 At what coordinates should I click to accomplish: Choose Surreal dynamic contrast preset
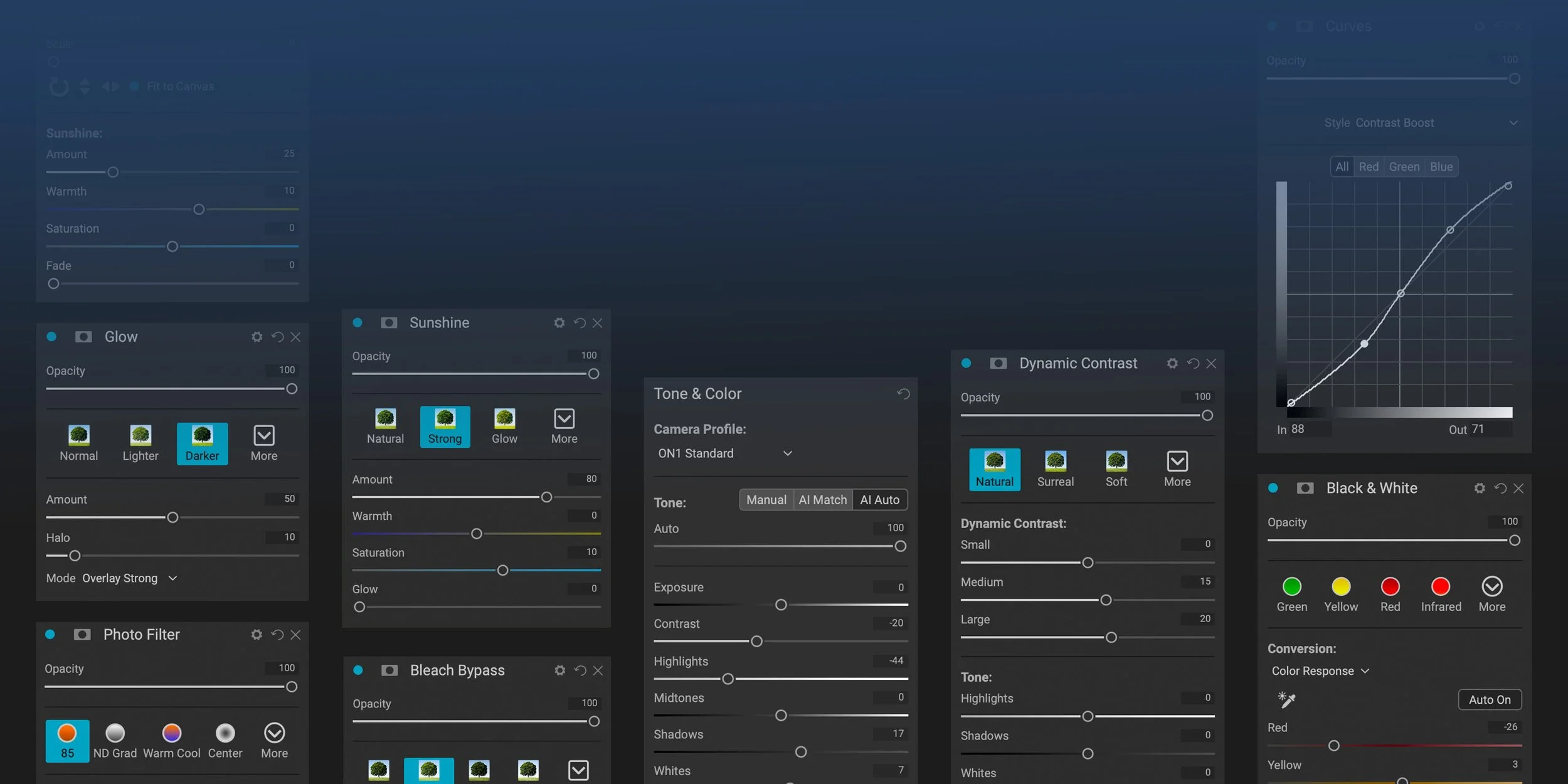1055,470
